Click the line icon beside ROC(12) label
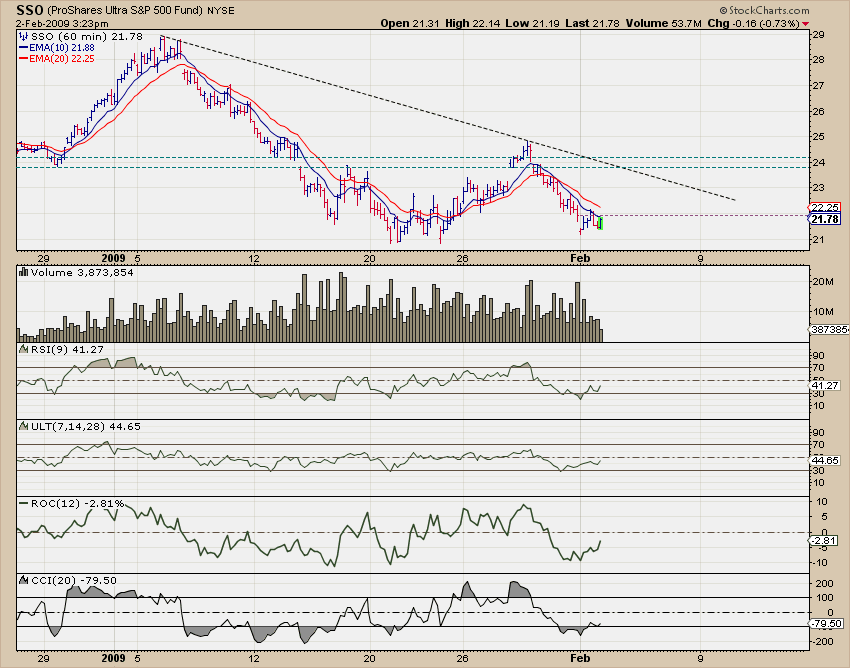 [x=23, y=504]
